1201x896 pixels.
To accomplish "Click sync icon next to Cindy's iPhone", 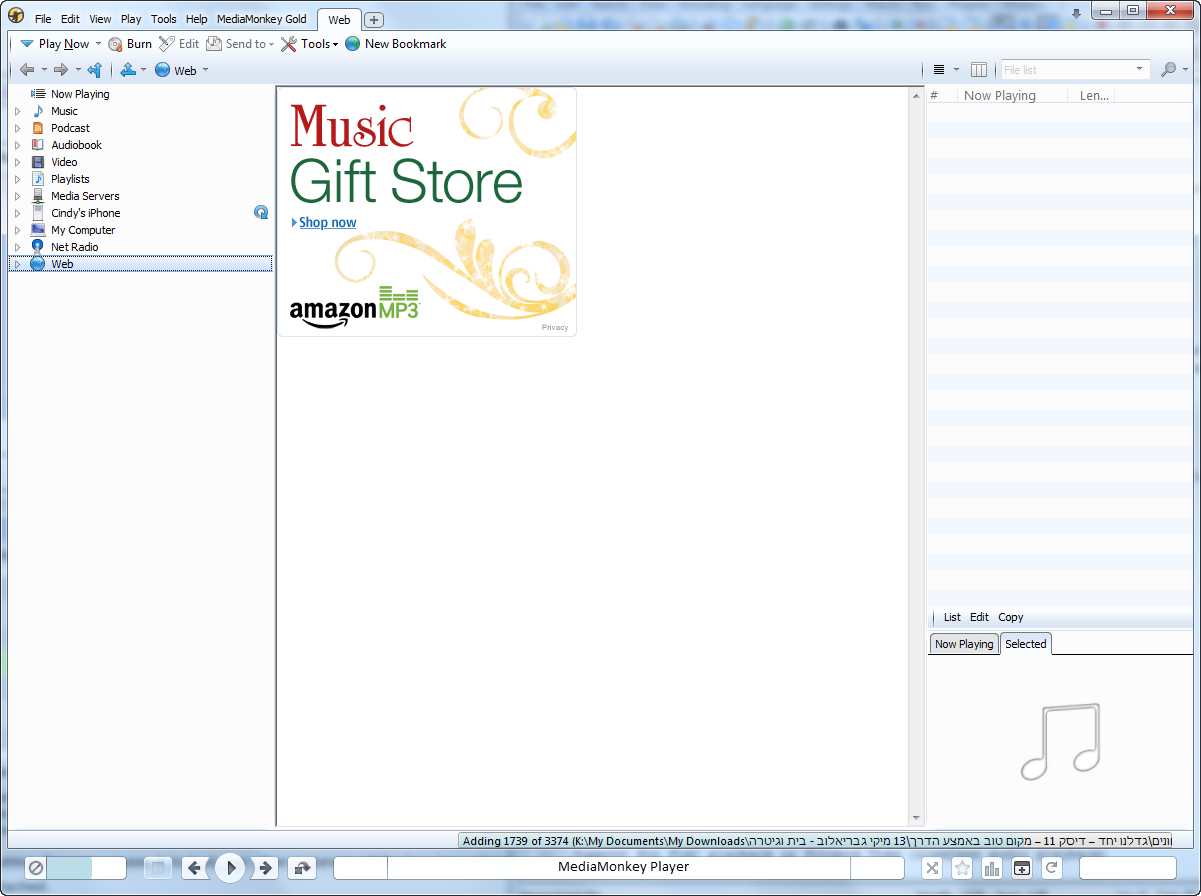I will coord(261,212).
